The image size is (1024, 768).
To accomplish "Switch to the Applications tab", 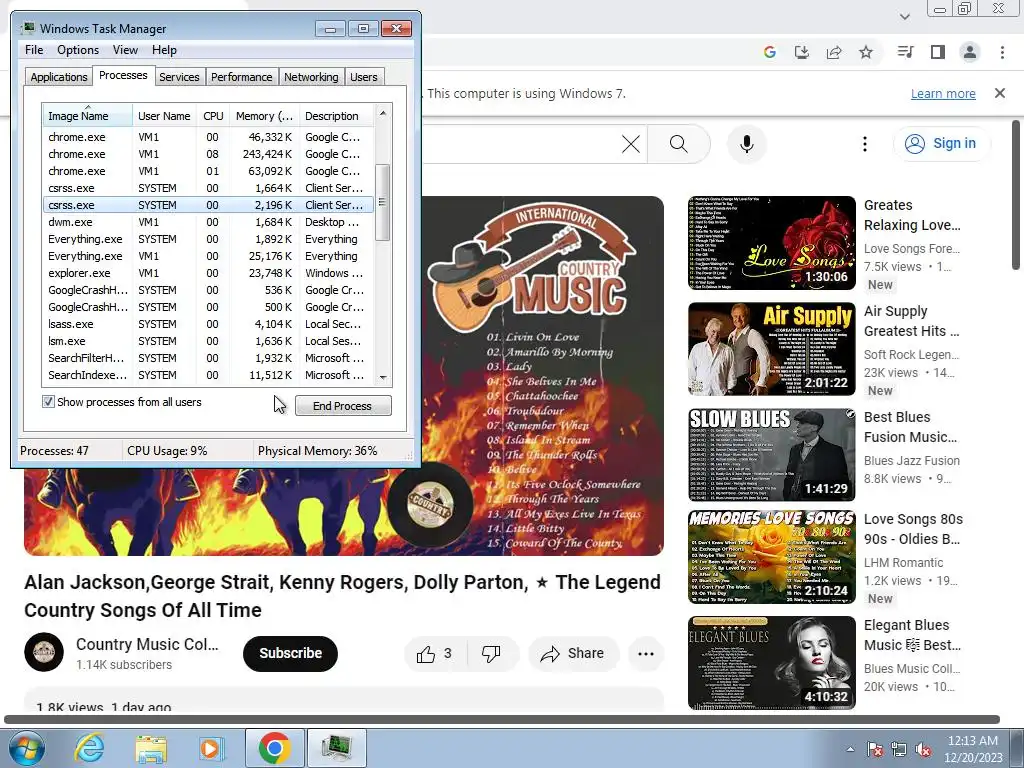I will point(59,77).
